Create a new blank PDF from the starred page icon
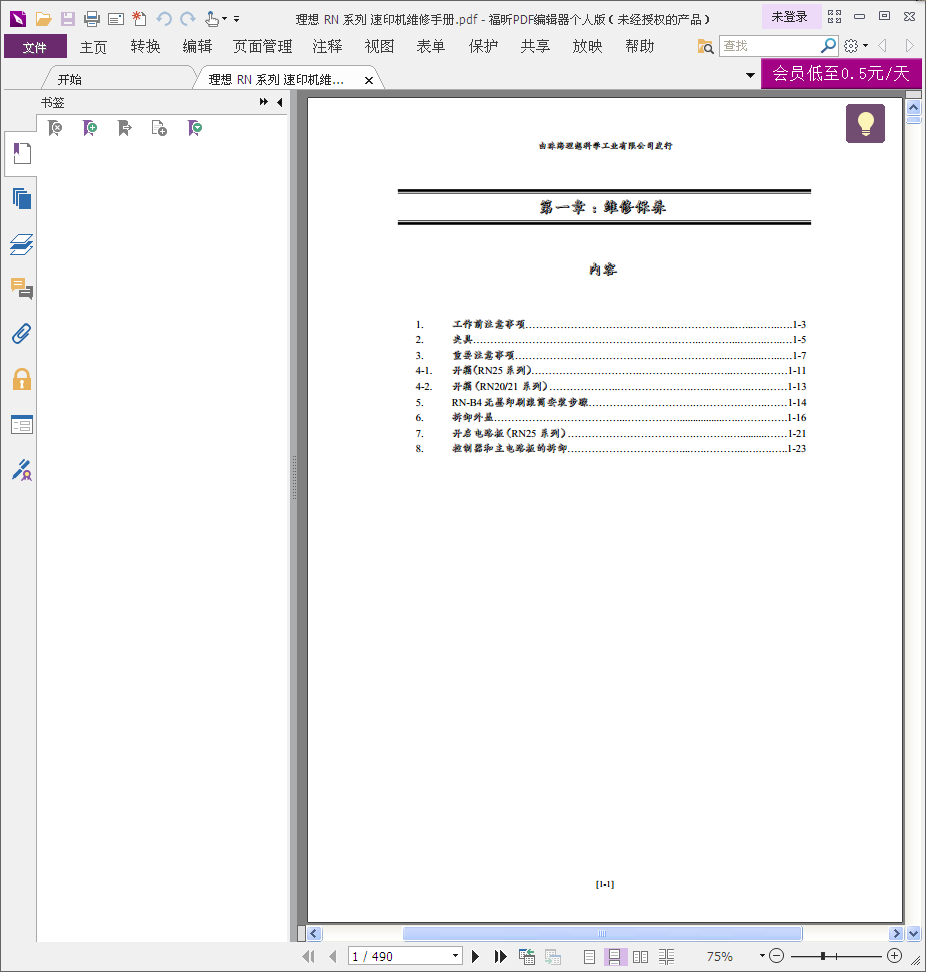 (139, 19)
